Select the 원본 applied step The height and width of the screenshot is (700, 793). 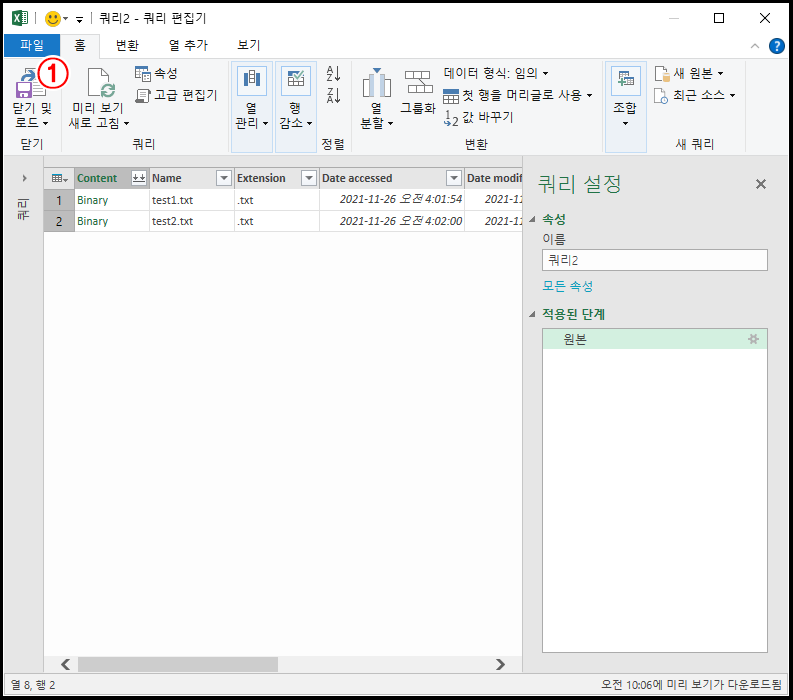[654, 339]
